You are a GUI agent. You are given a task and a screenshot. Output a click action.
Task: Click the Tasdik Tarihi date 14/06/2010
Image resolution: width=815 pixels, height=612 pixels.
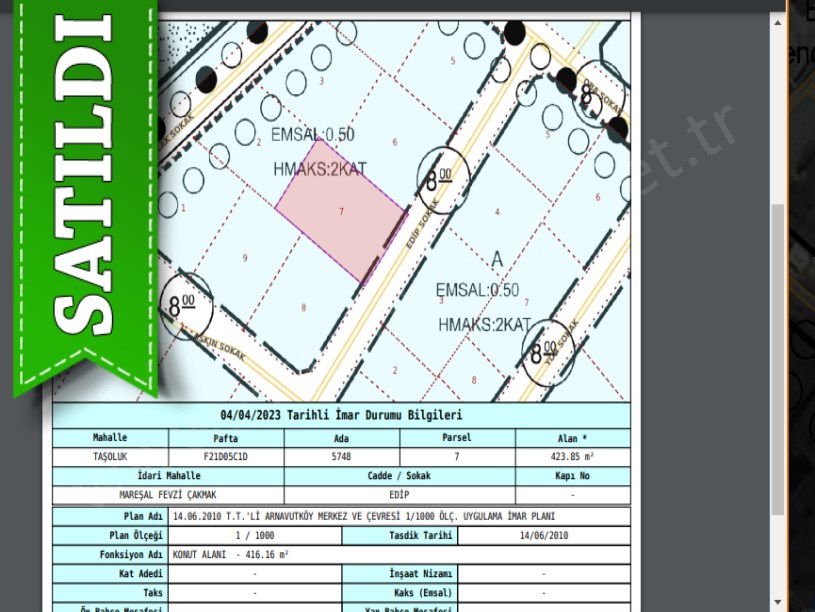coord(543,536)
